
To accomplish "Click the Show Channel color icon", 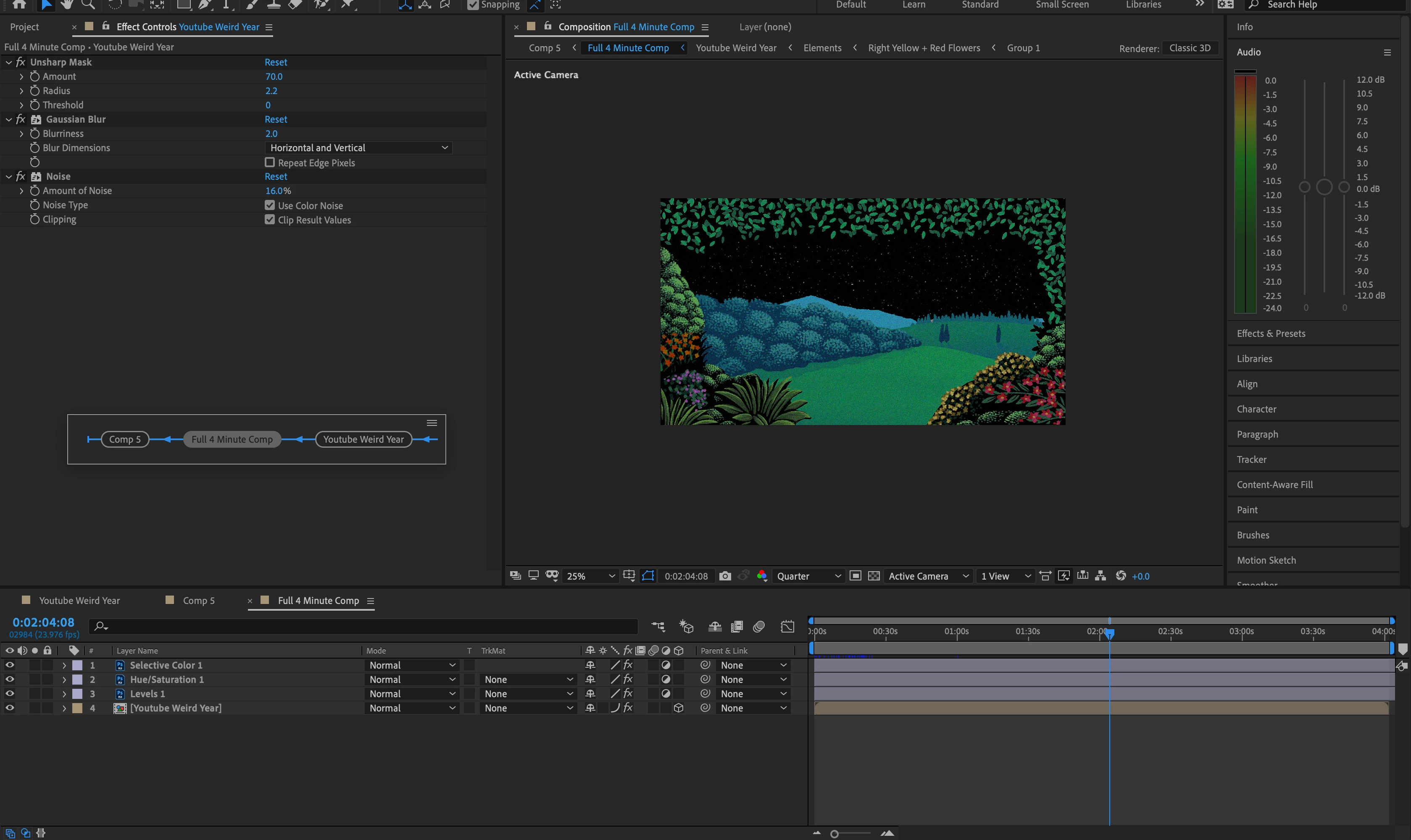I will (762, 576).
